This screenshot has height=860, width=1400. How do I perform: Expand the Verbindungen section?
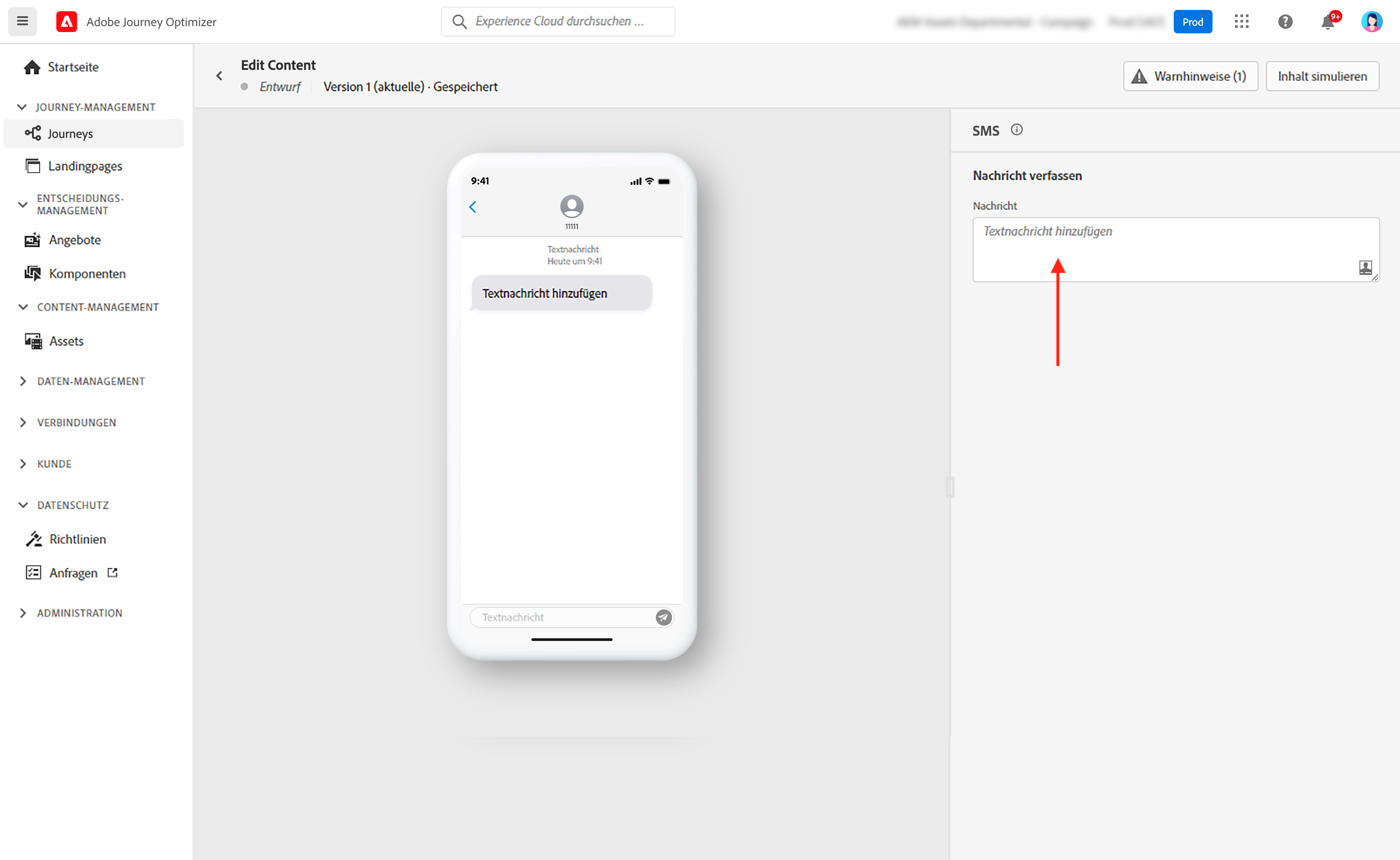click(23, 423)
